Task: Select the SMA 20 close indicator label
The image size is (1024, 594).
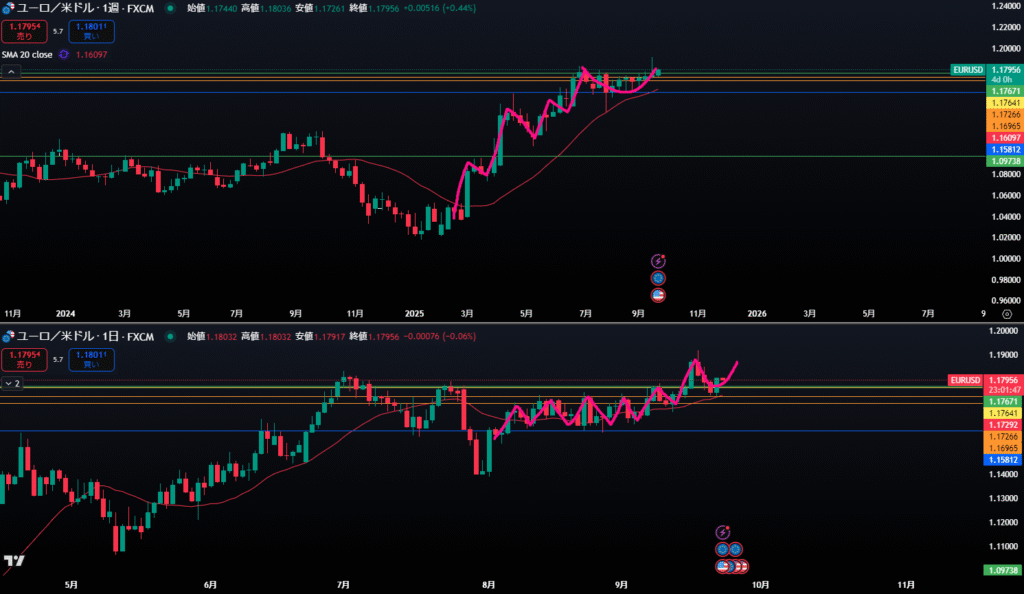Action: [27, 55]
